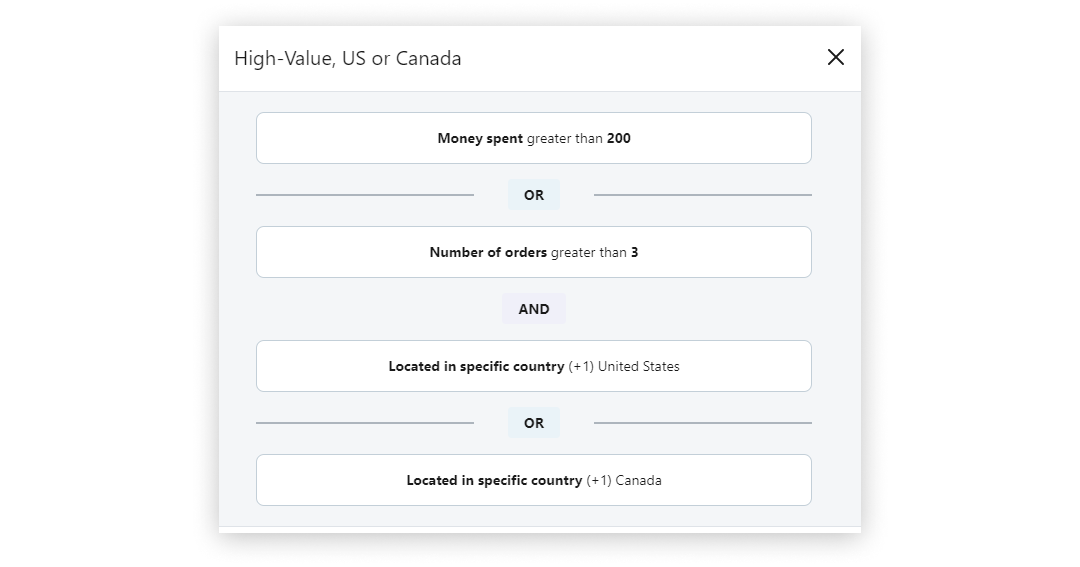Click the bold 'Money spent' label
This screenshot has height=567, width=1080.
pos(480,139)
